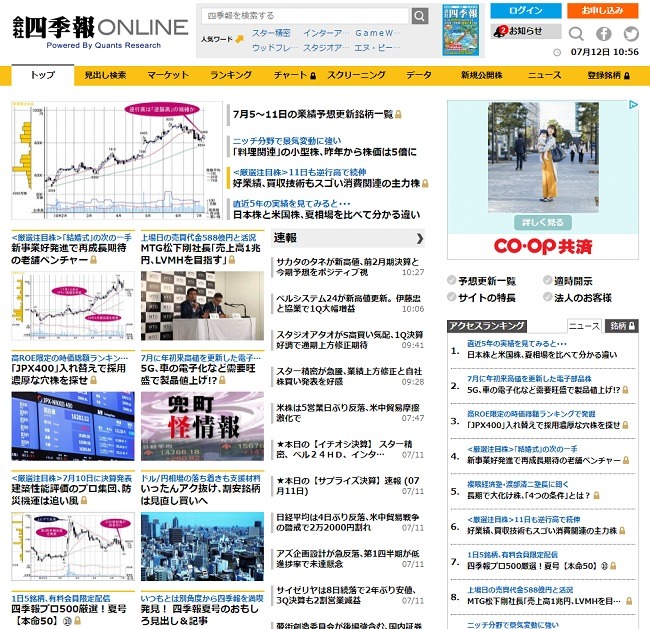
Task: Open the ニュース menu in the nav bar
Action: (544, 75)
